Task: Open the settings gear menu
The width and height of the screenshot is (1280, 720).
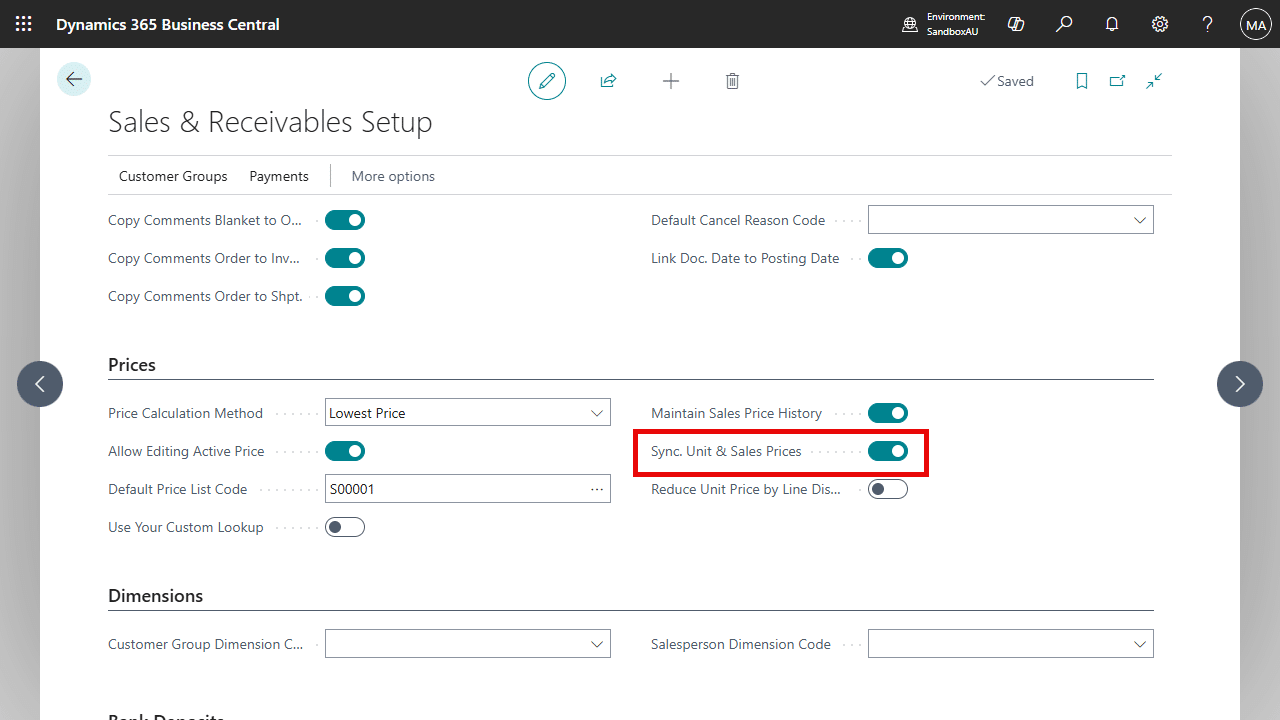Action: pos(1160,24)
